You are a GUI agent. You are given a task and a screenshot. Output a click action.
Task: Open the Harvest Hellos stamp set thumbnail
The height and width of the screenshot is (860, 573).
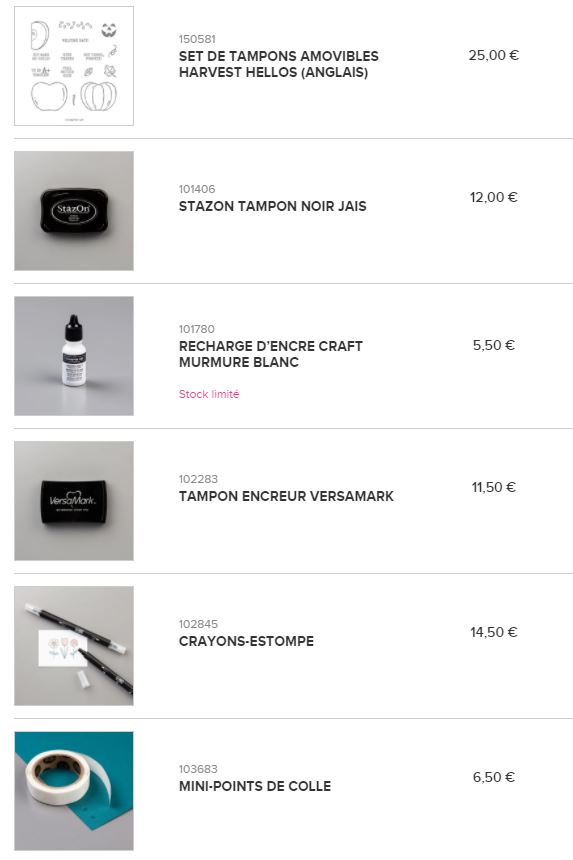74,66
